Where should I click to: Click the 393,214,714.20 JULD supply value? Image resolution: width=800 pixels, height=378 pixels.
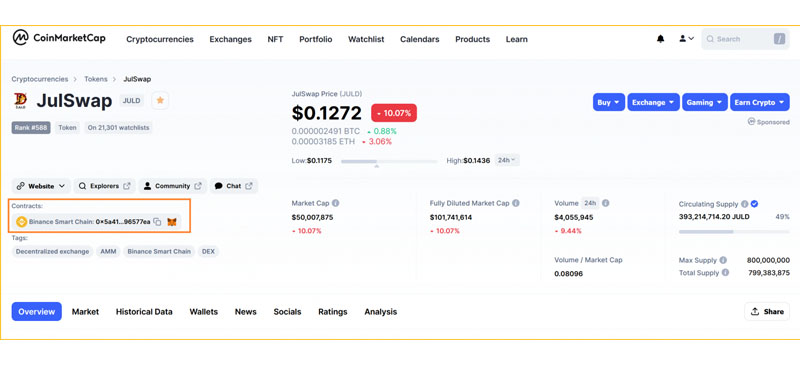coord(714,217)
